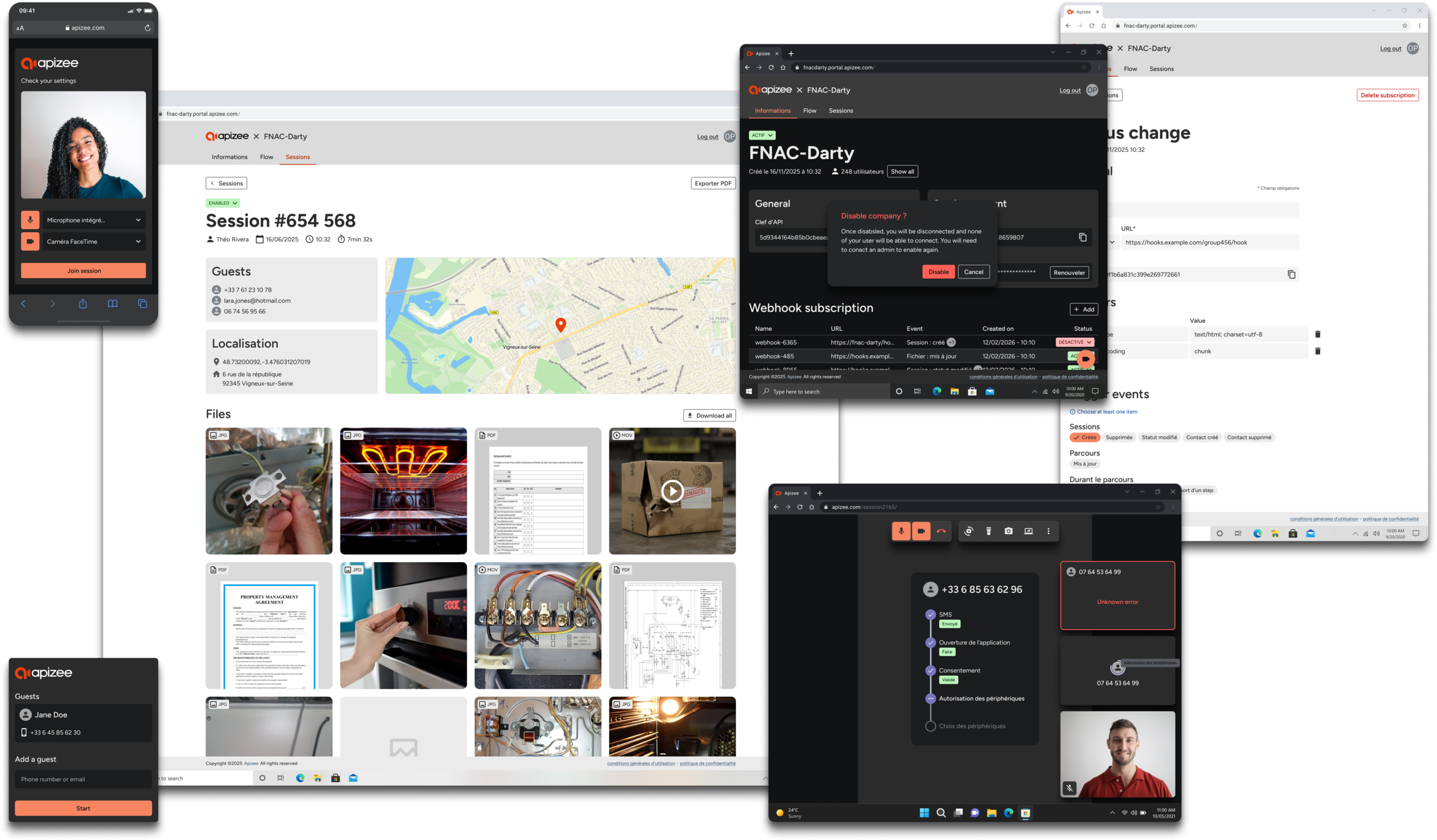Screen dimensions: 1437x840
Task: Mute the orange microphone in the call toolbar
Action: click(901, 531)
